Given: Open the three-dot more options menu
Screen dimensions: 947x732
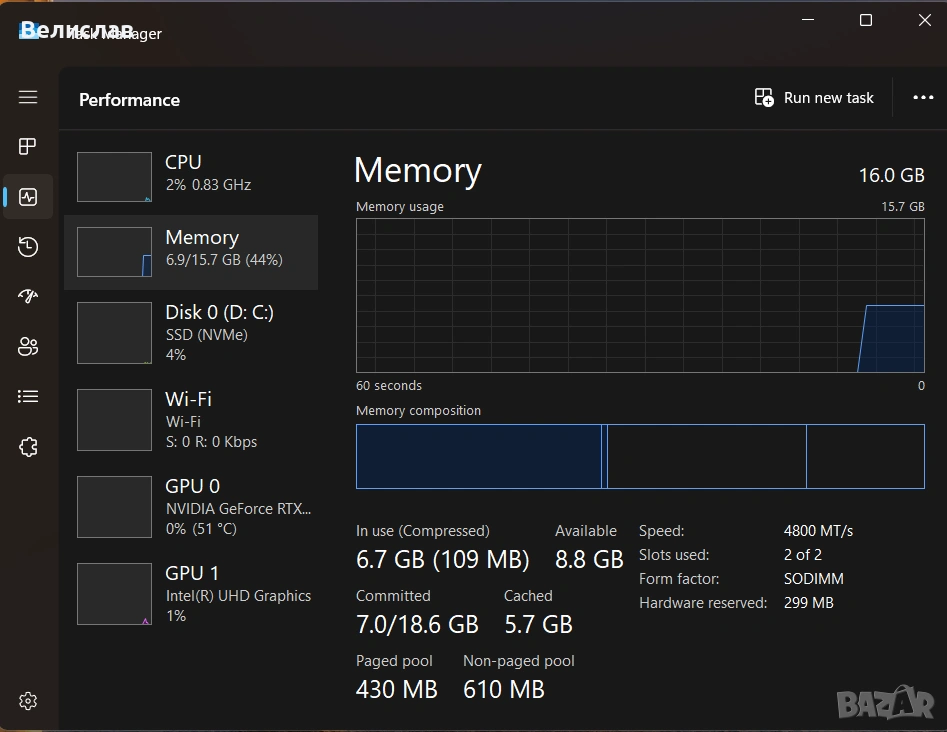Looking at the screenshot, I should (x=923, y=97).
